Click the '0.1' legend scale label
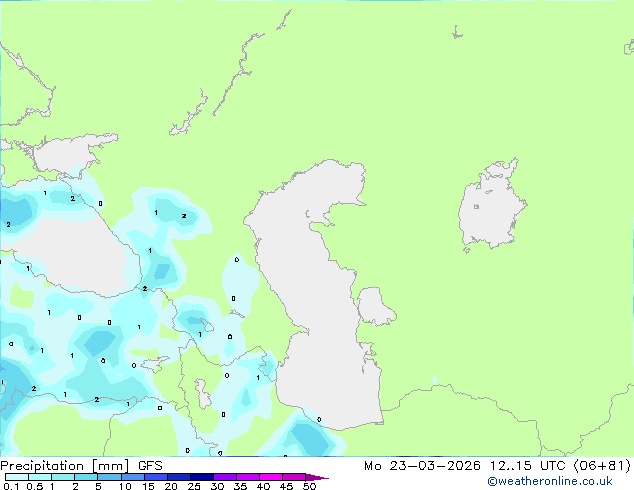Viewport: 634px width, 490px height. click(11, 486)
